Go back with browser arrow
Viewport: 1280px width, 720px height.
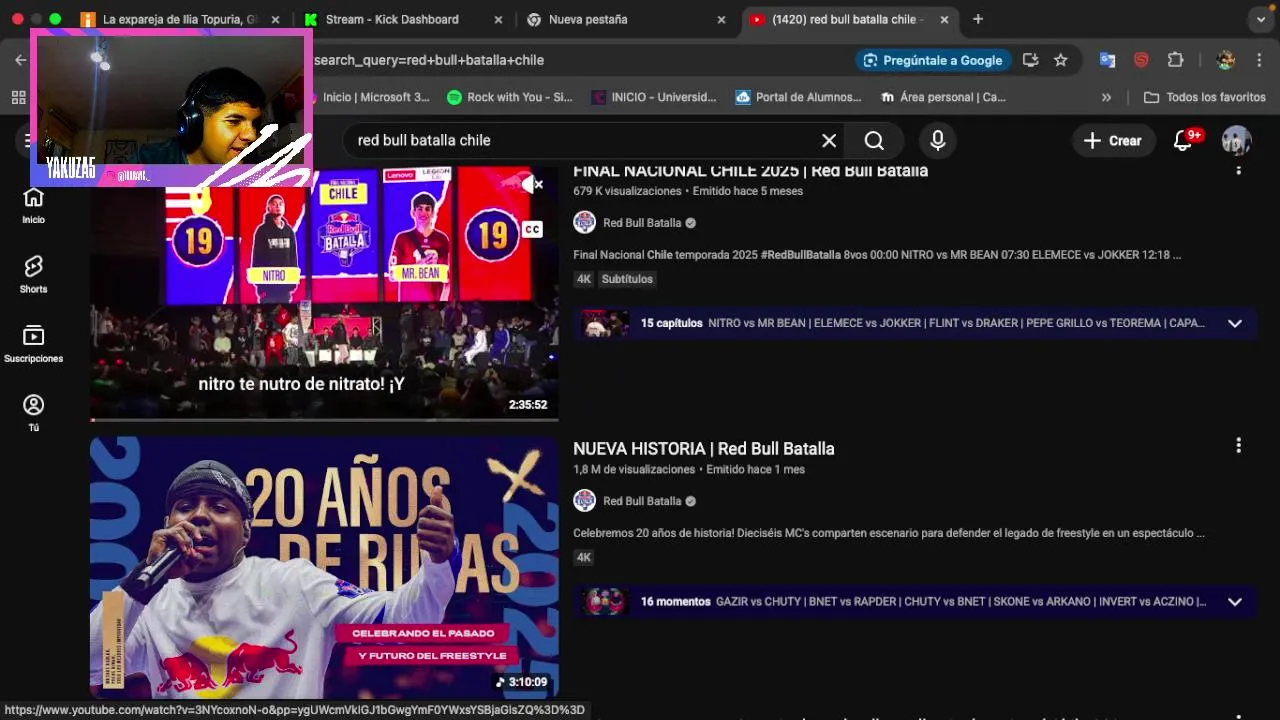[20, 60]
